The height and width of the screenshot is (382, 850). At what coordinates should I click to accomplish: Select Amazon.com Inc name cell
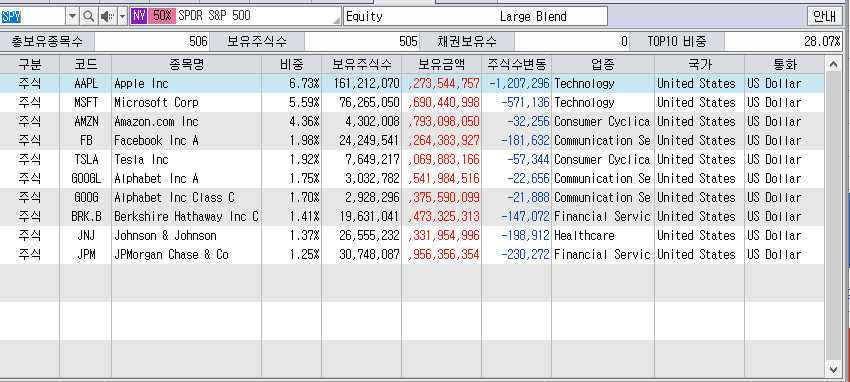pyautogui.click(x=186, y=121)
